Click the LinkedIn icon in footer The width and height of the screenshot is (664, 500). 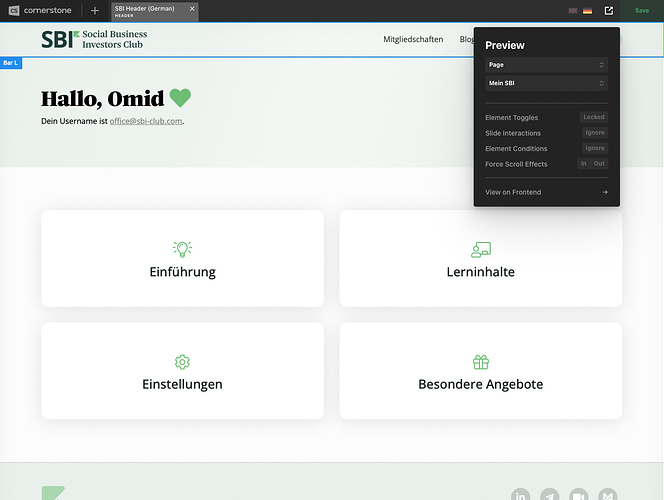[x=520, y=496]
